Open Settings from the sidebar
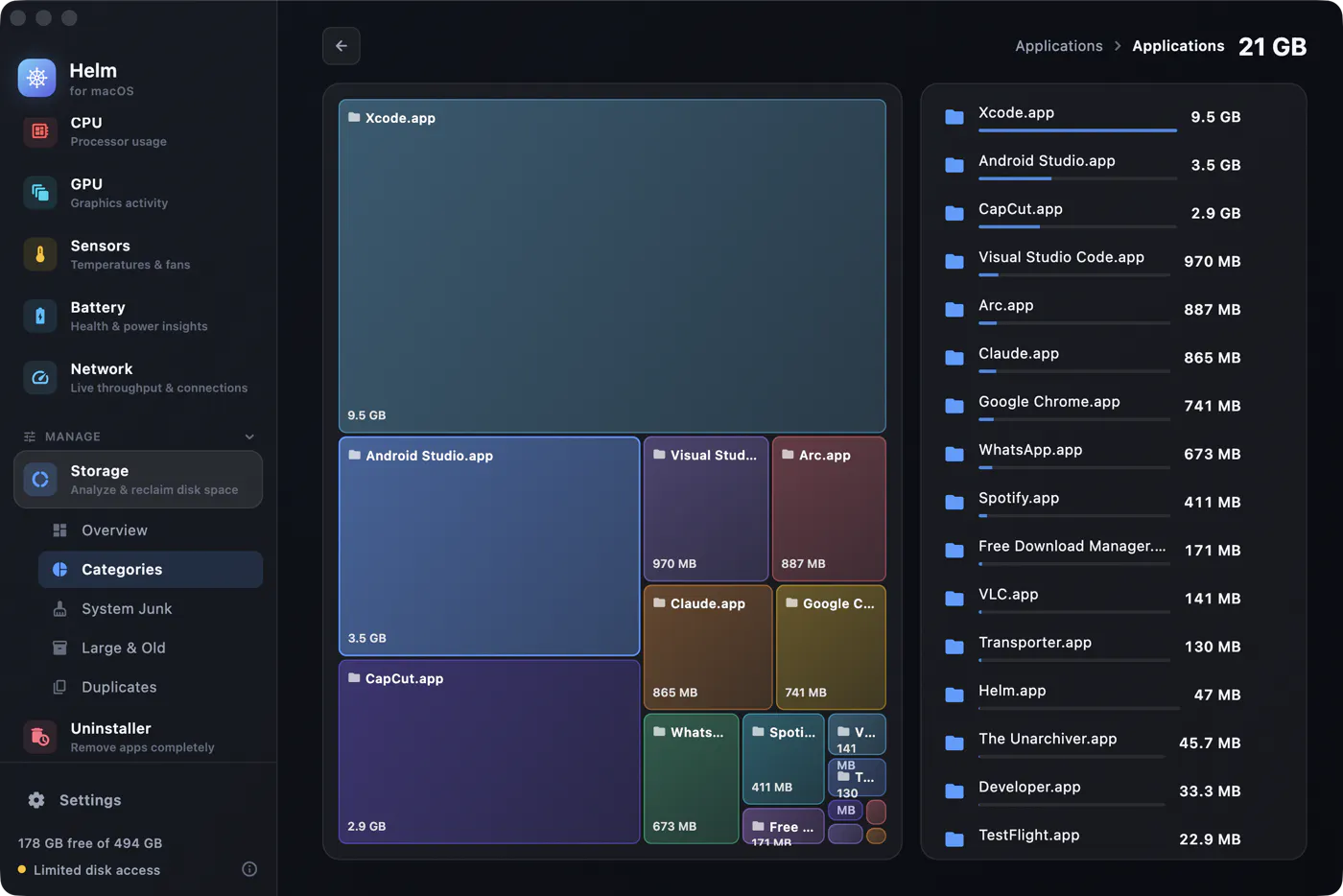The width and height of the screenshot is (1343, 896). (138, 800)
